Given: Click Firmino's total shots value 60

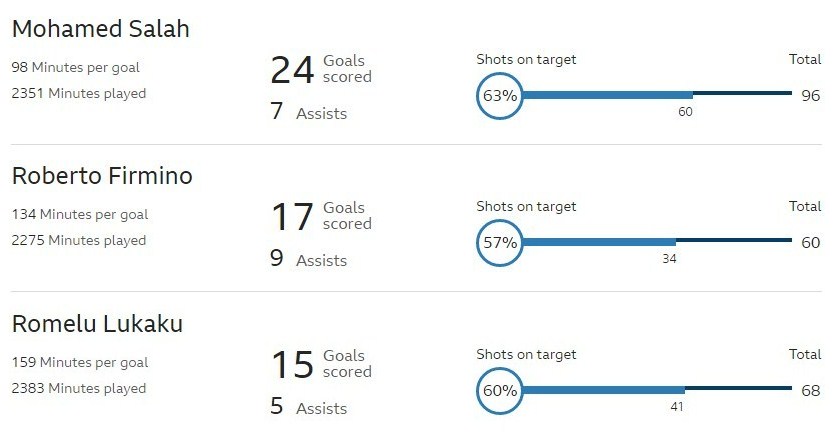Looking at the screenshot, I should point(810,243).
